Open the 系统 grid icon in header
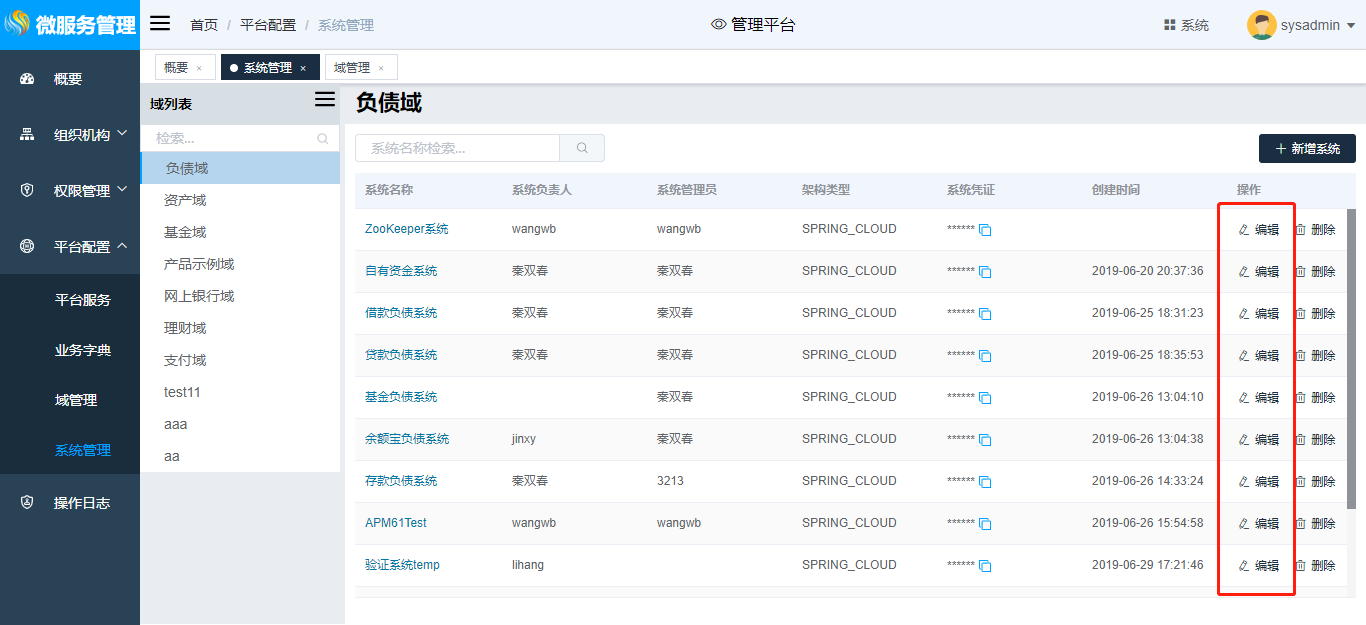Image resolution: width=1366 pixels, height=625 pixels. pyautogui.click(x=1169, y=25)
